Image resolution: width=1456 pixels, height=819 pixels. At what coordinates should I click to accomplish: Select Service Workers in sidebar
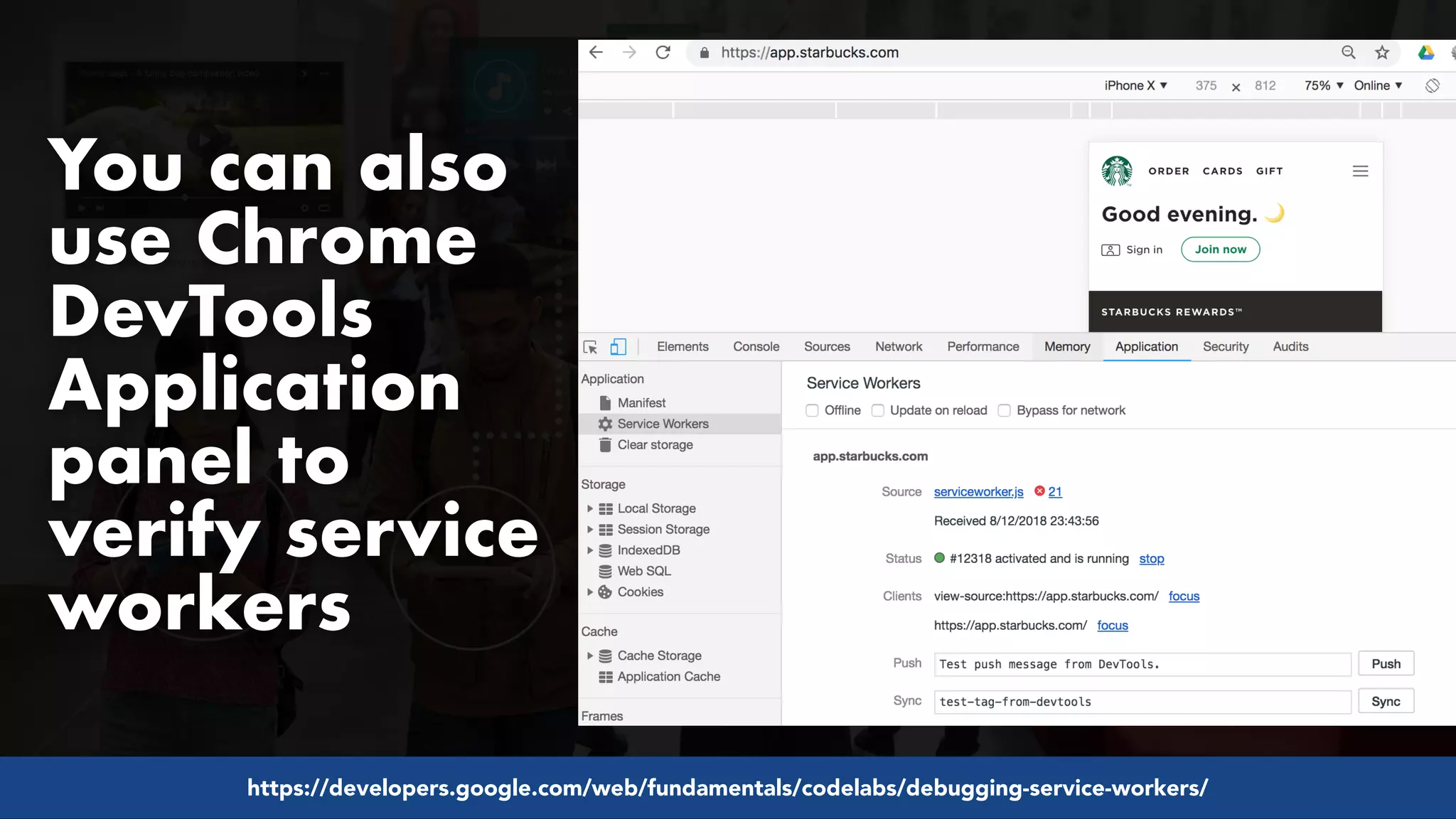tap(680, 424)
